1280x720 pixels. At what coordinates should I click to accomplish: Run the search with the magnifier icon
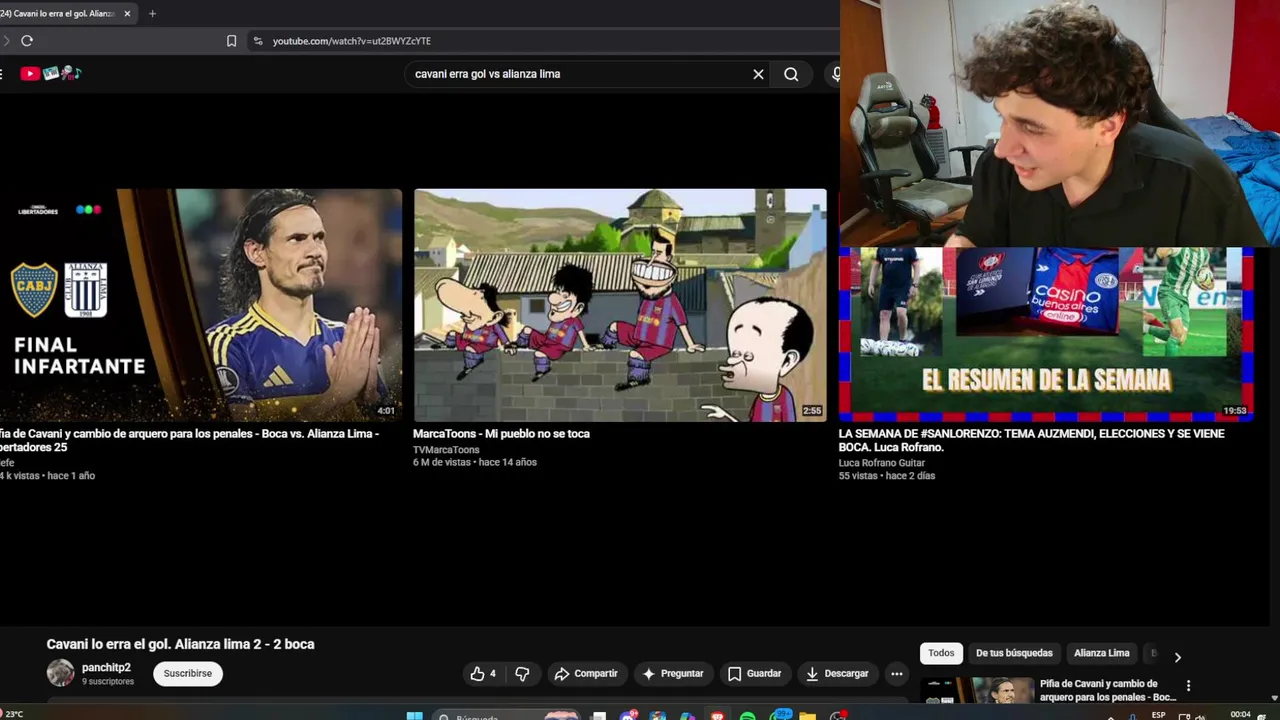(x=791, y=74)
